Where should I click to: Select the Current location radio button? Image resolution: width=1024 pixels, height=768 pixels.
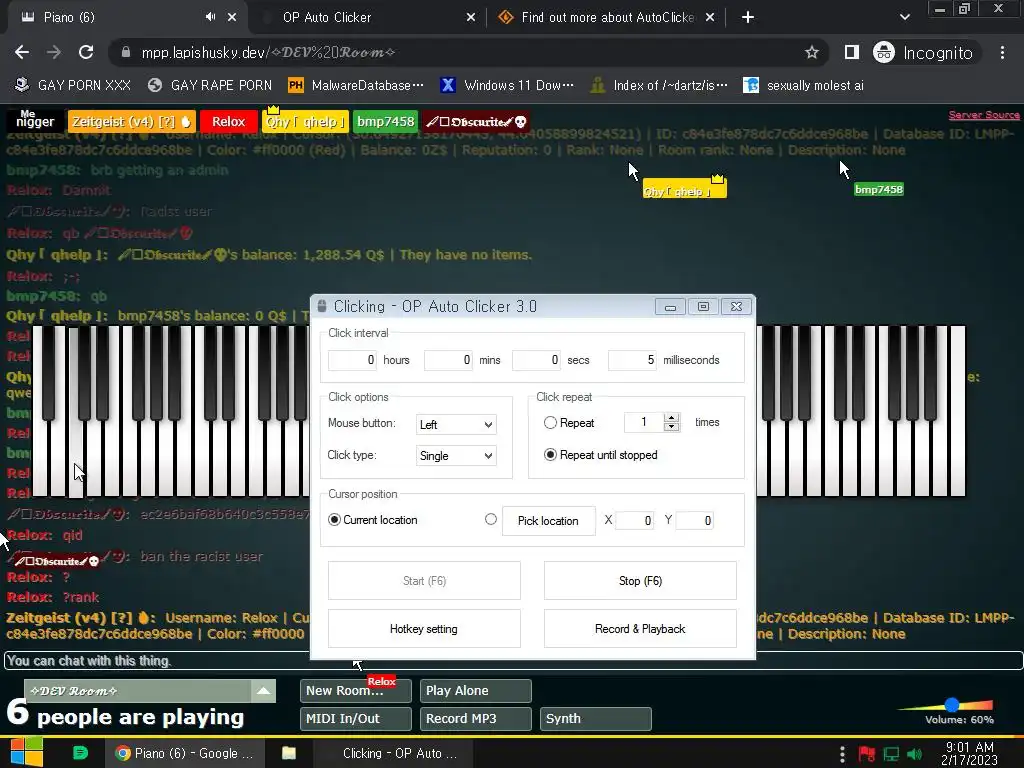click(334, 520)
